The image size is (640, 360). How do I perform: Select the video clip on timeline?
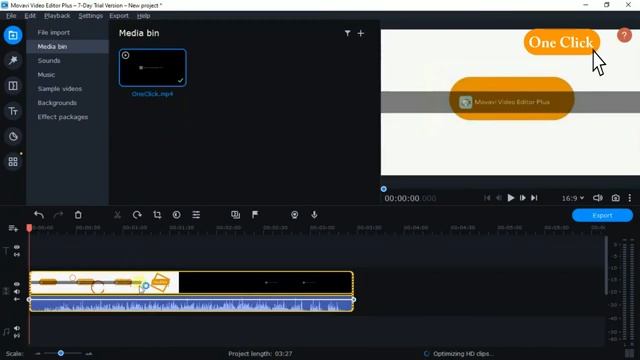[191, 282]
